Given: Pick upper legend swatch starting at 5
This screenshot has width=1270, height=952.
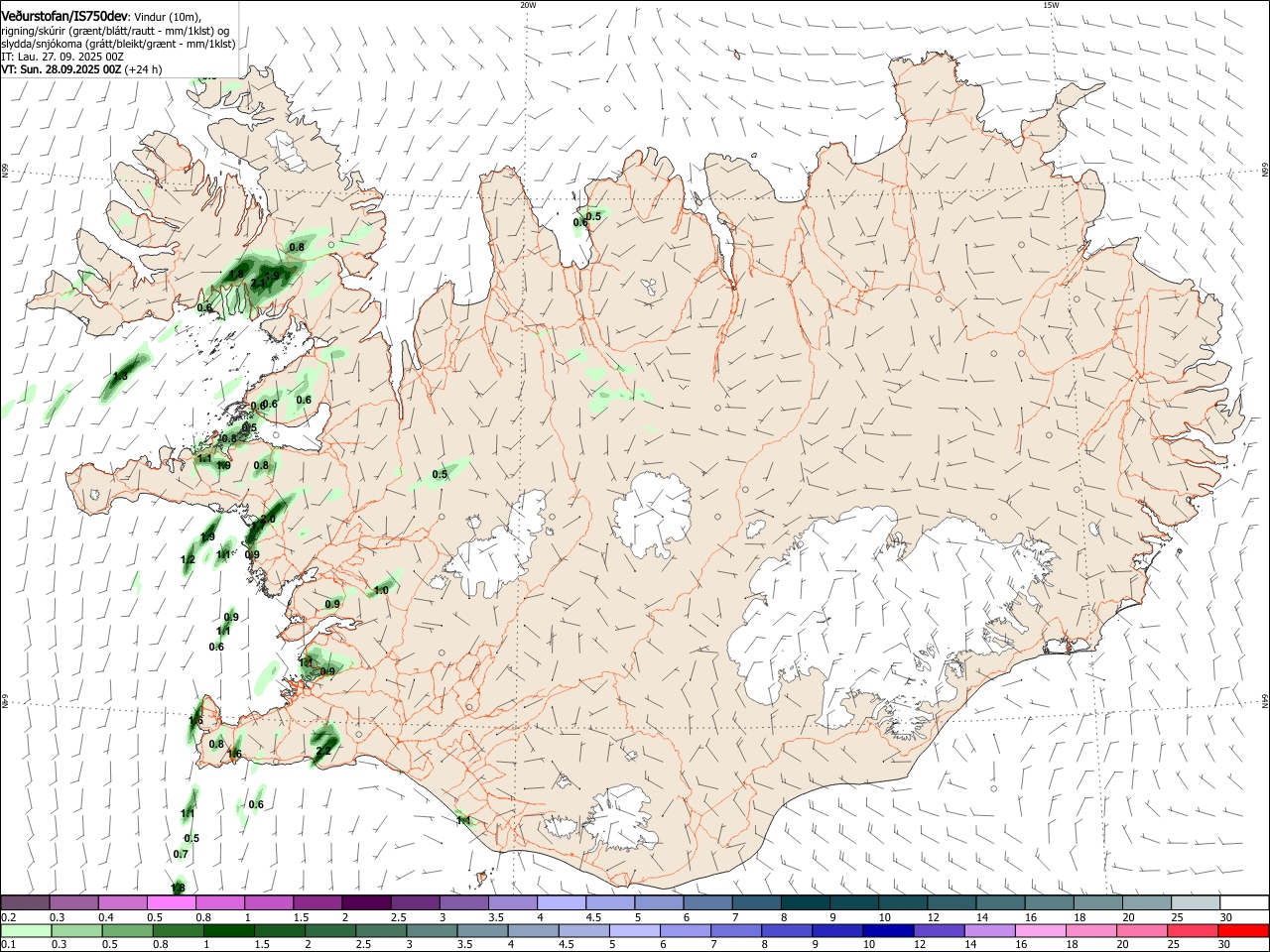Looking at the screenshot, I should tap(658, 902).
